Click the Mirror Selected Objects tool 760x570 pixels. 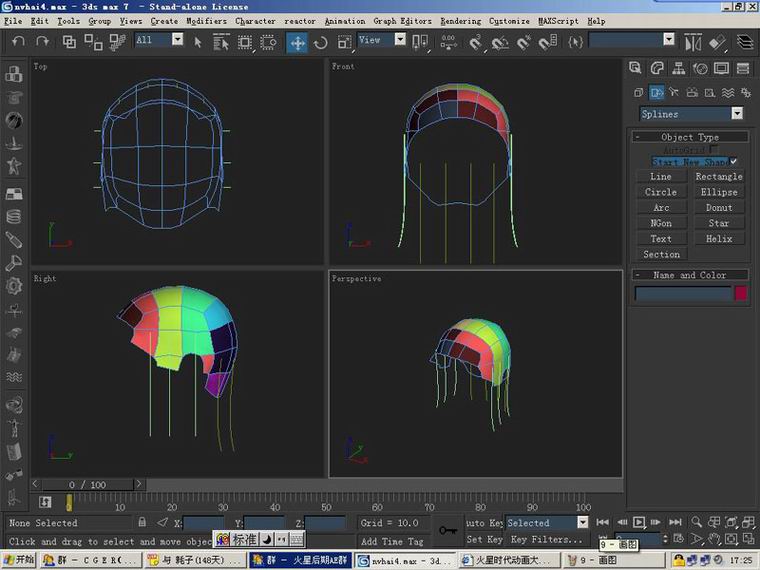[693, 43]
